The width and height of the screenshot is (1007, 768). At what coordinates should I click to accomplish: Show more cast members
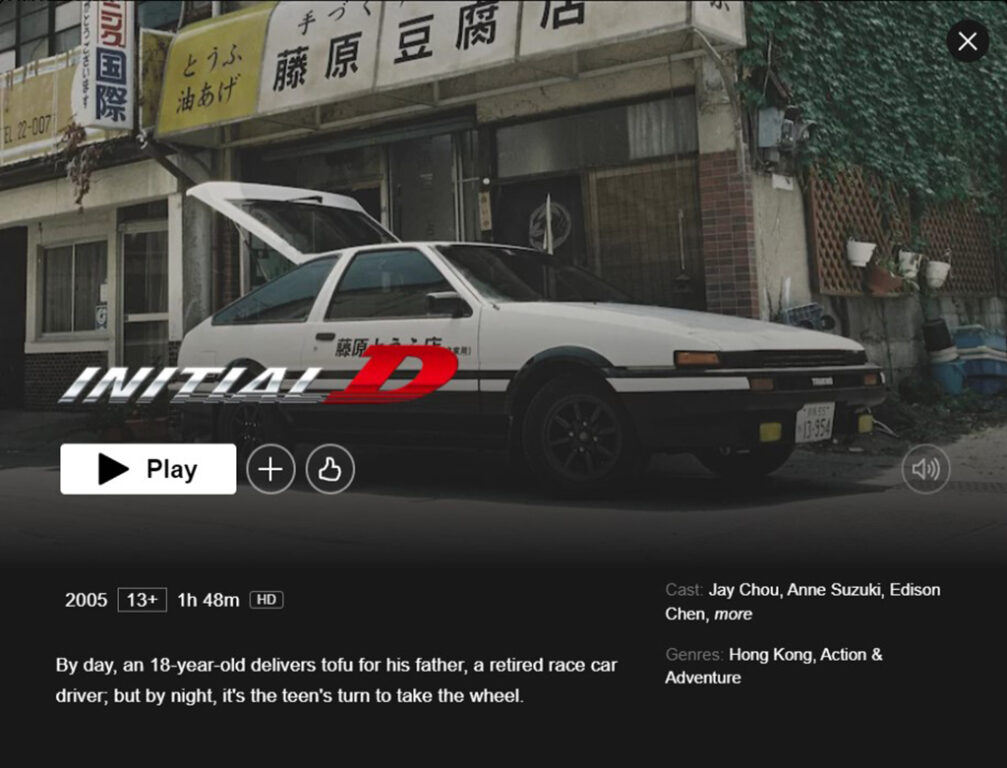pyautogui.click(x=733, y=614)
